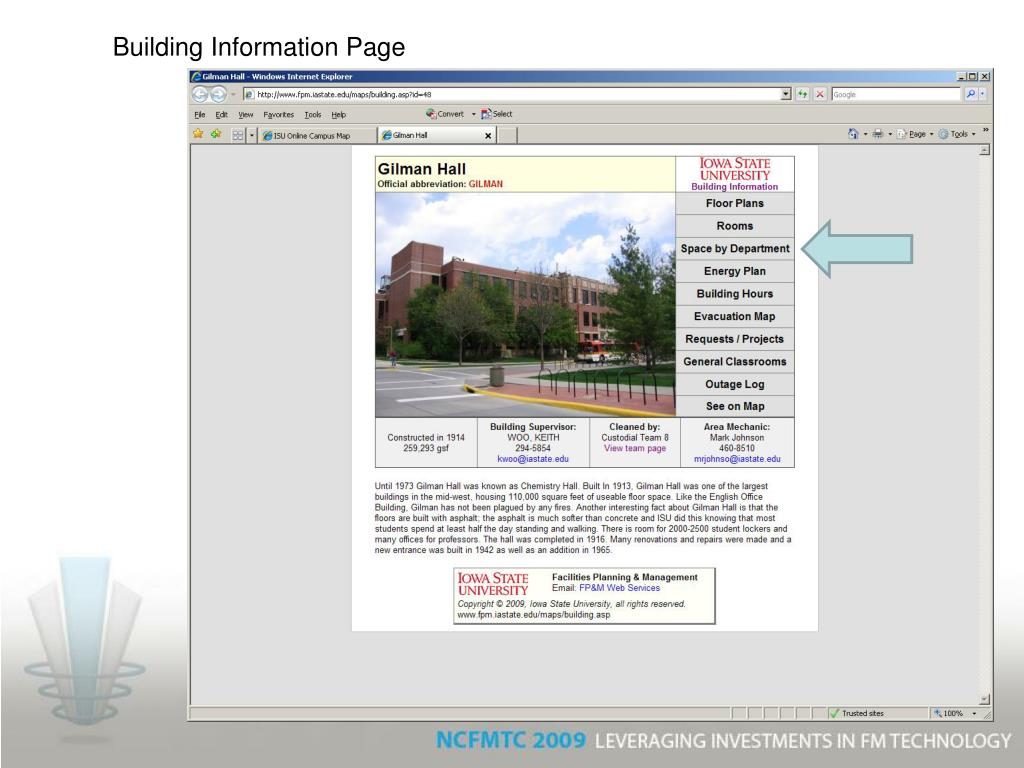Click the Select toolbar button

[497, 114]
